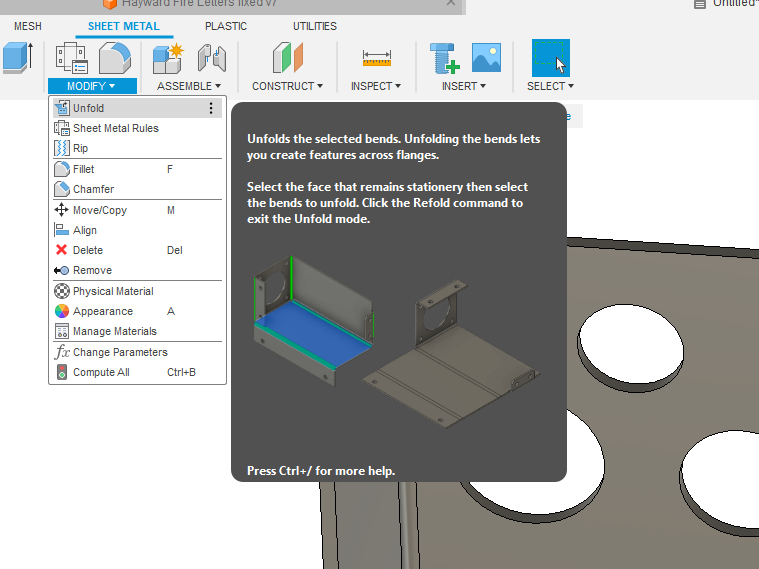Open the INSERT dropdown
Image resolution: width=759 pixels, height=569 pixels.
pyautogui.click(x=463, y=86)
